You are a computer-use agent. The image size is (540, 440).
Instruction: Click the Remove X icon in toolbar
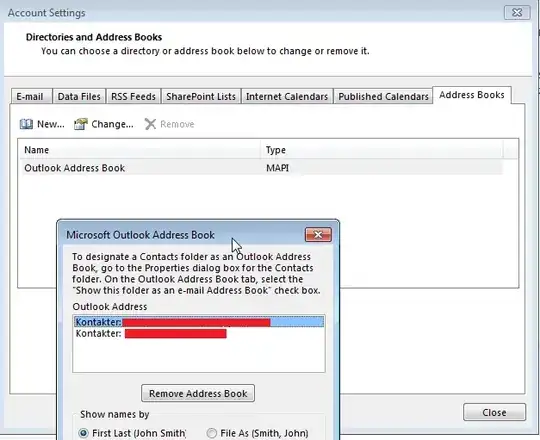tap(150, 124)
